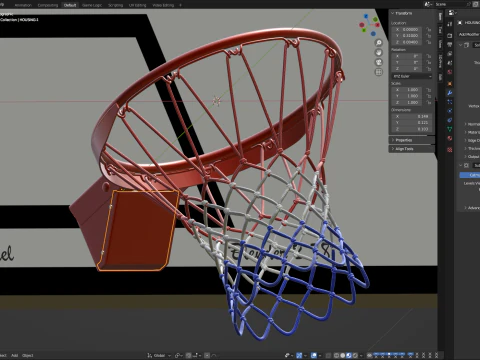Select the Default workspace tab
The image size is (480, 360).
point(70,5)
